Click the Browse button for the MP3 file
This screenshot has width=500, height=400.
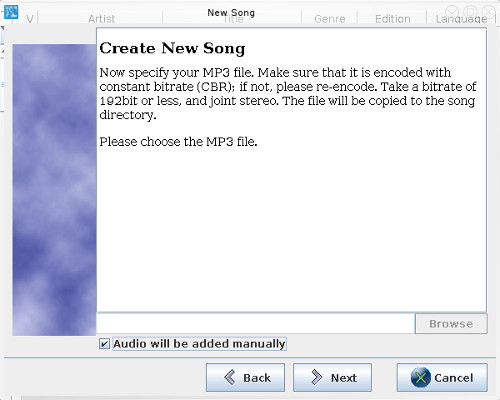coord(451,323)
